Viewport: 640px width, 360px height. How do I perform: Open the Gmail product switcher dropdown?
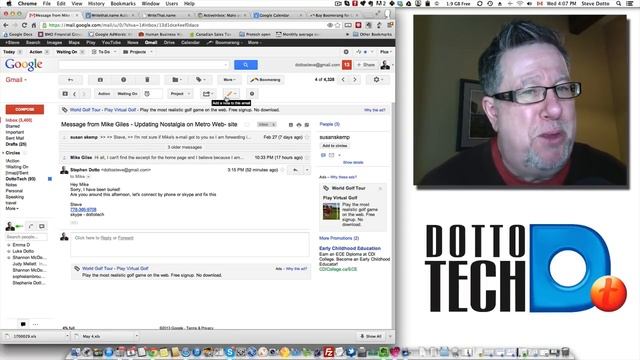[16, 80]
